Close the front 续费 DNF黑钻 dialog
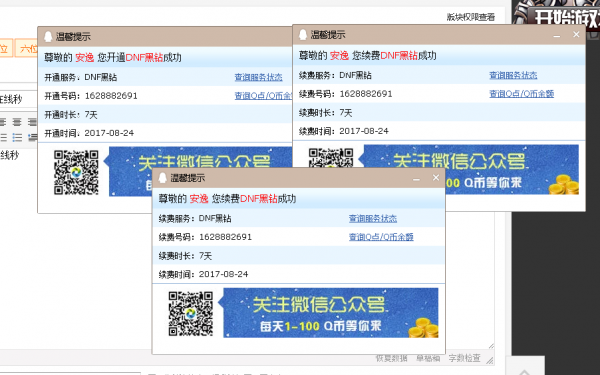The height and width of the screenshot is (375, 600). [436, 178]
